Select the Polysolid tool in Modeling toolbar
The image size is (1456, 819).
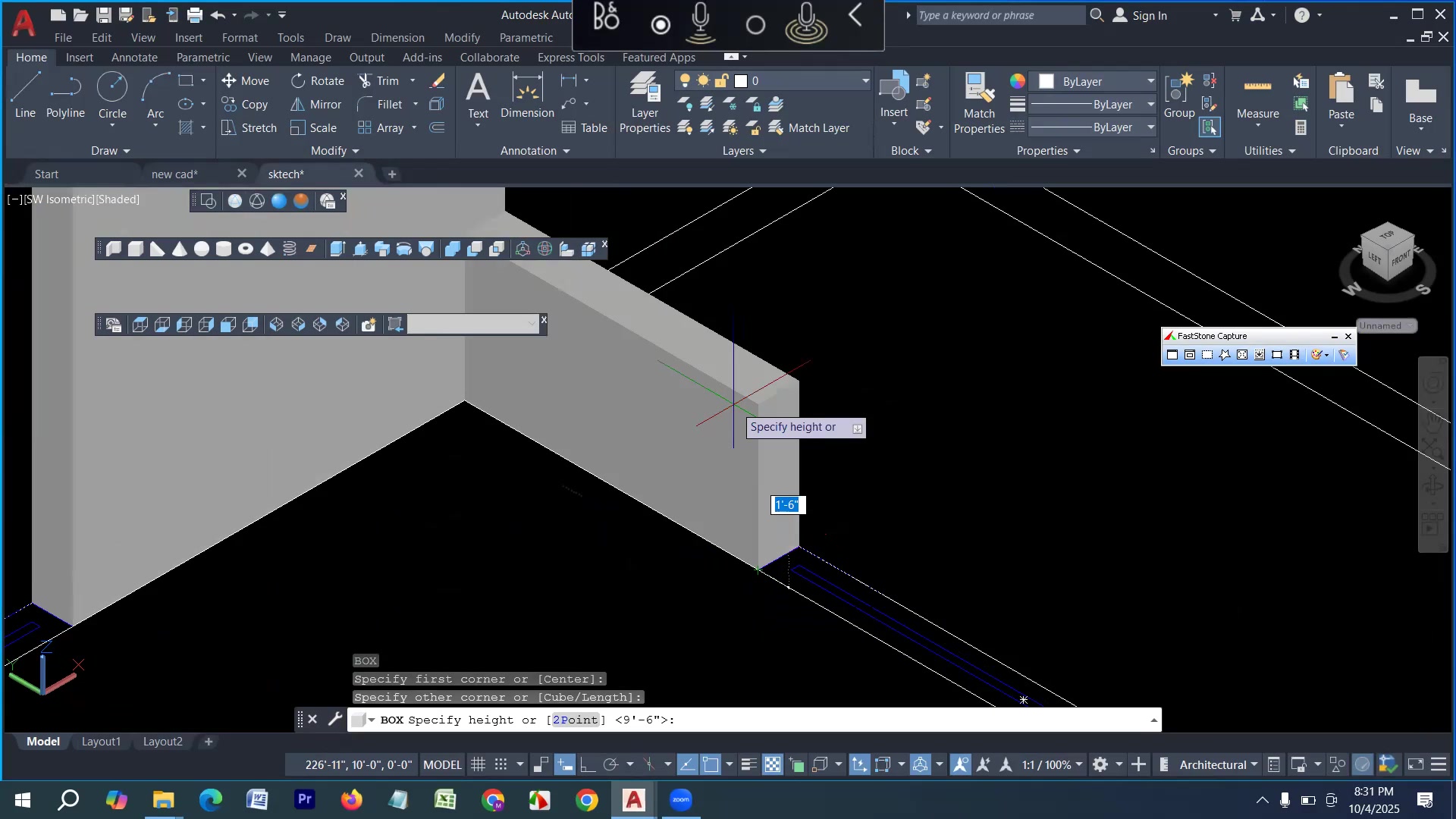coord(114,249)
